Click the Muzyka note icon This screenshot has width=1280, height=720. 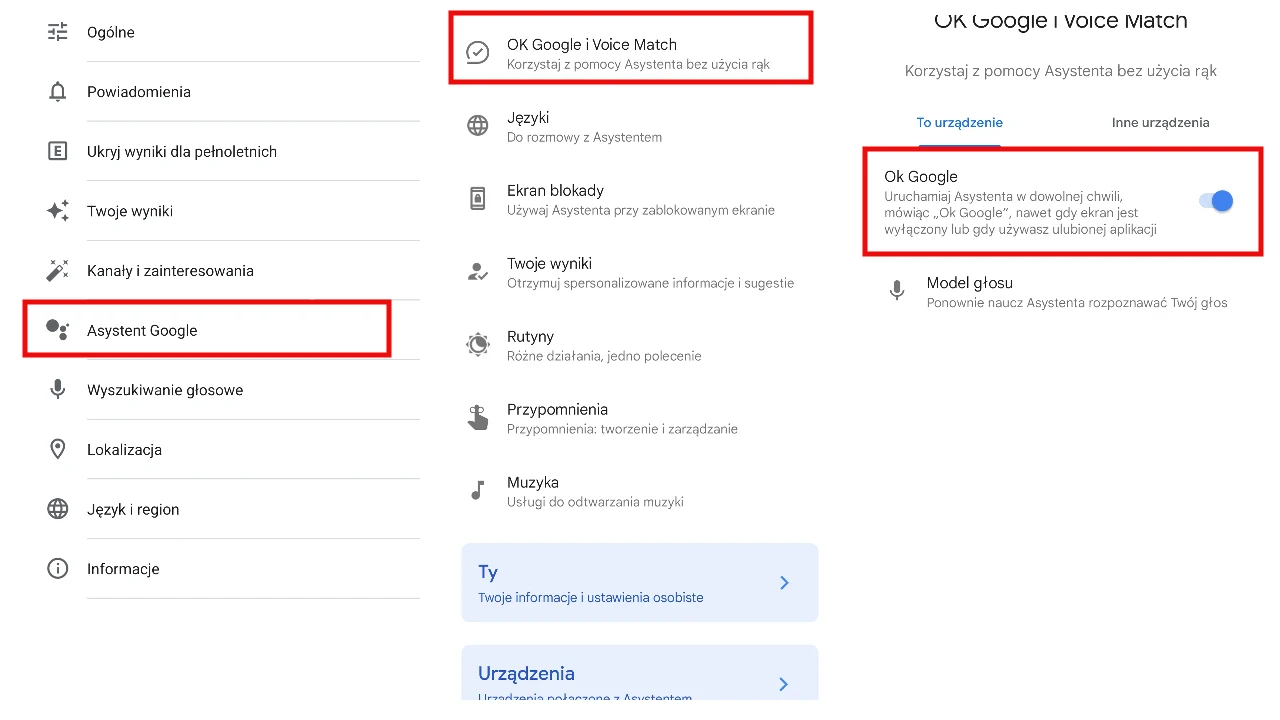point(477,490)
